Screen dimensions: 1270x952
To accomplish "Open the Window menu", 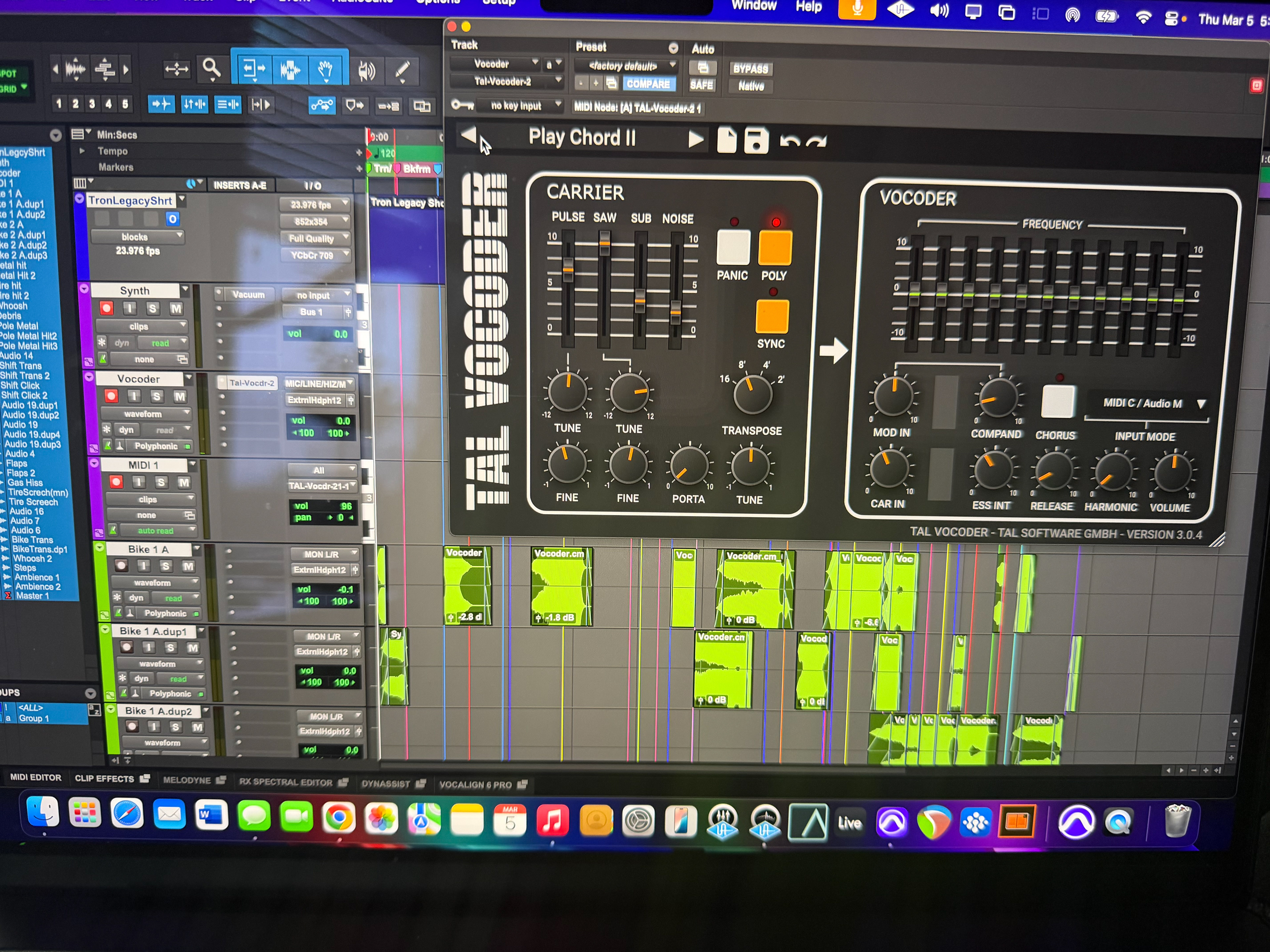I will click(753, 6).
